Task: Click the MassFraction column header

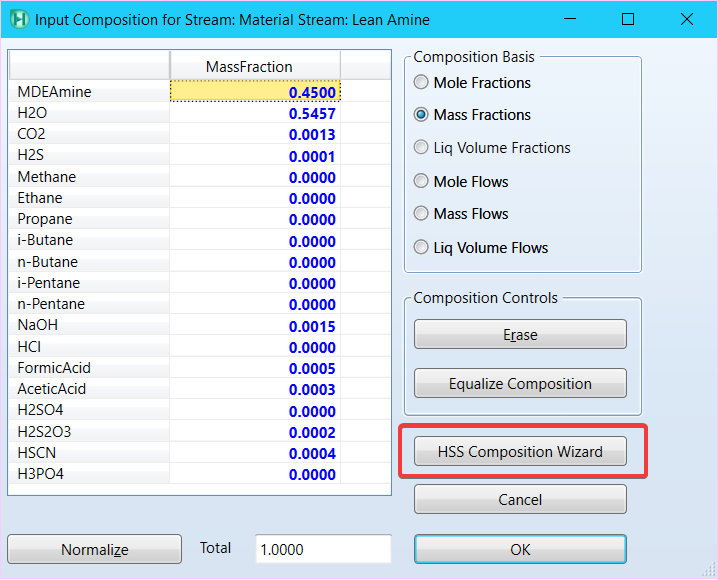Action: pos(250,66)
